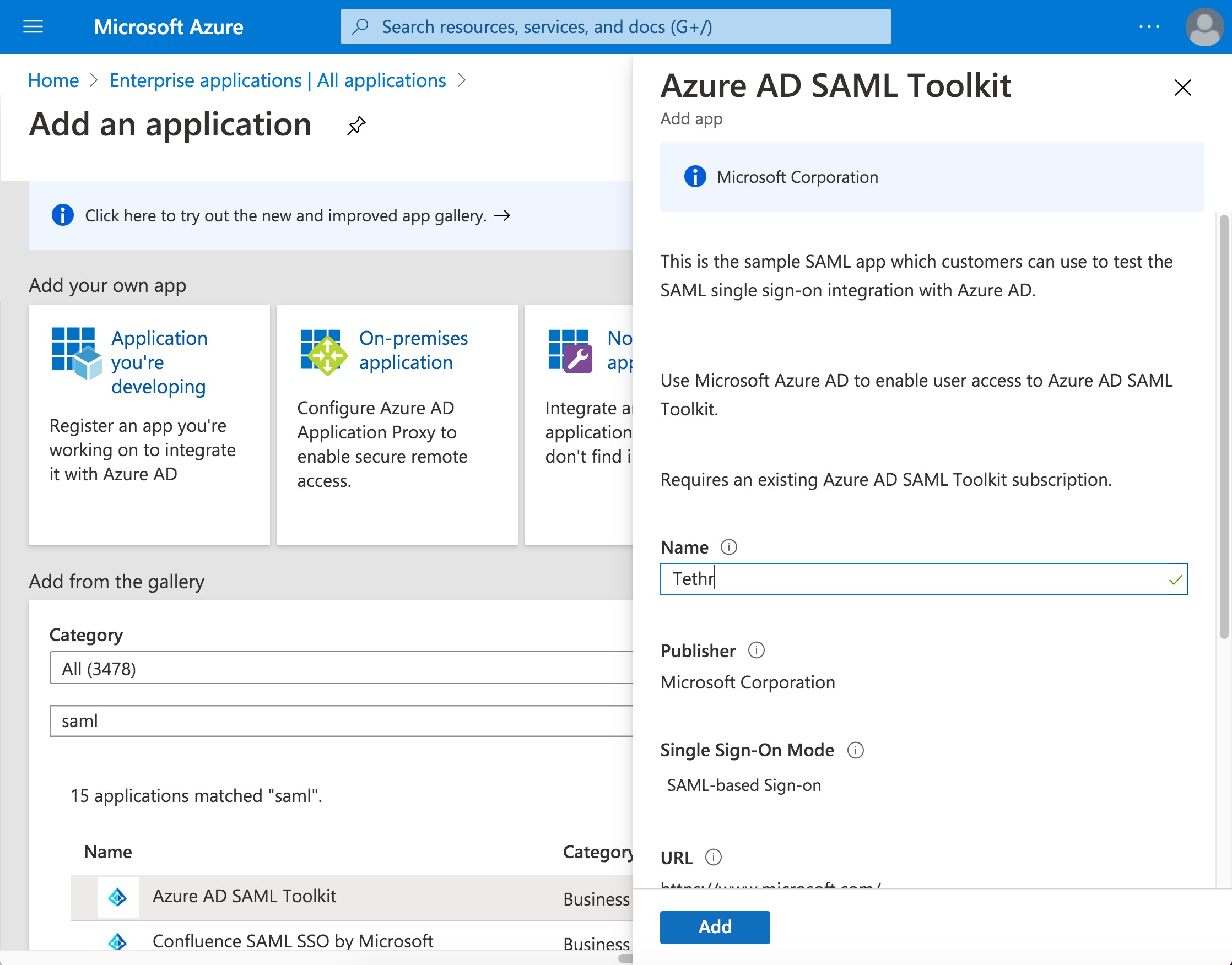Click the Publisher info icon
This screenshot has height=965, width=1232.
tap(756, 650)
